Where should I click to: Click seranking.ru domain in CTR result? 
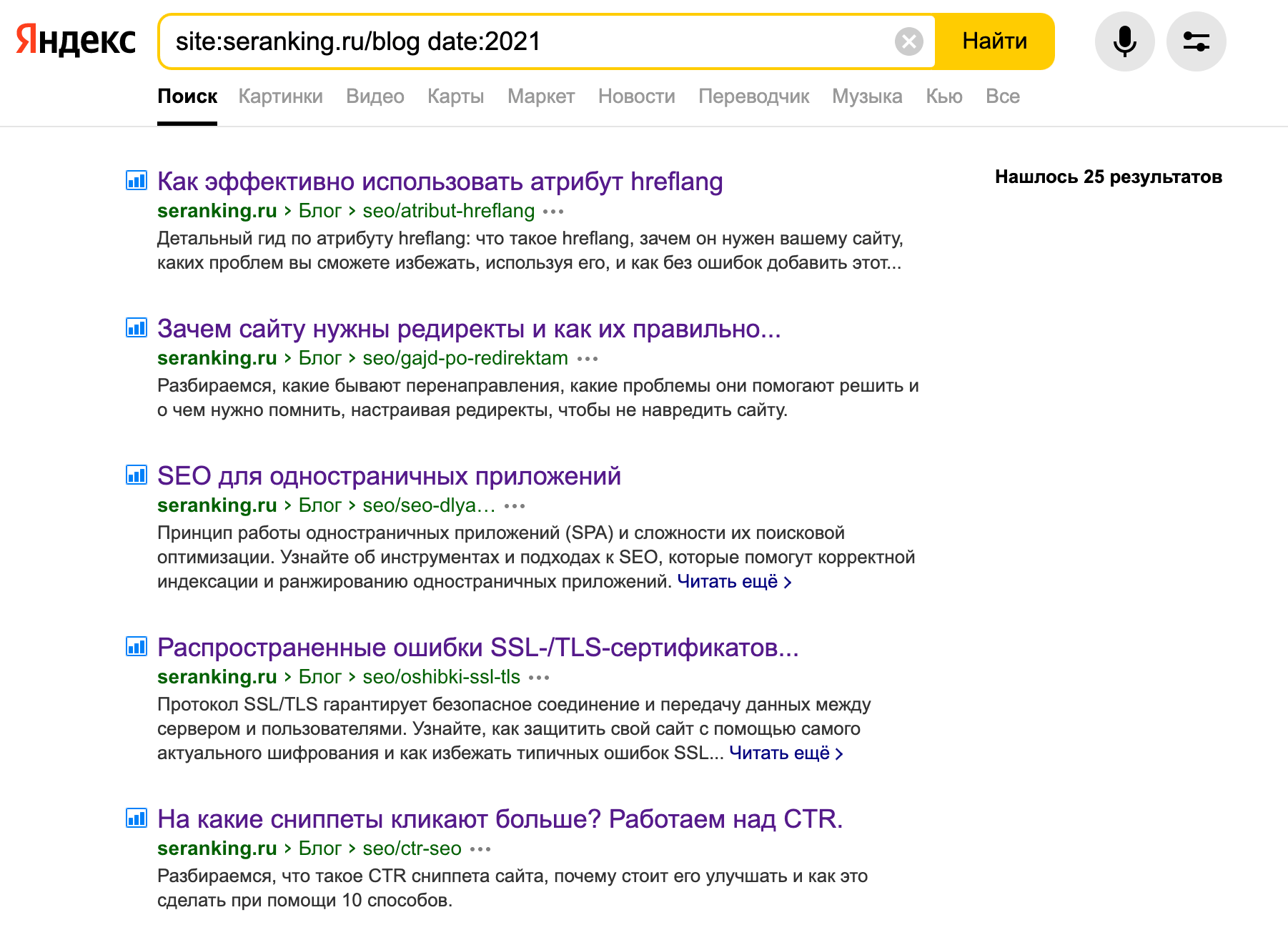pos(217,848)
